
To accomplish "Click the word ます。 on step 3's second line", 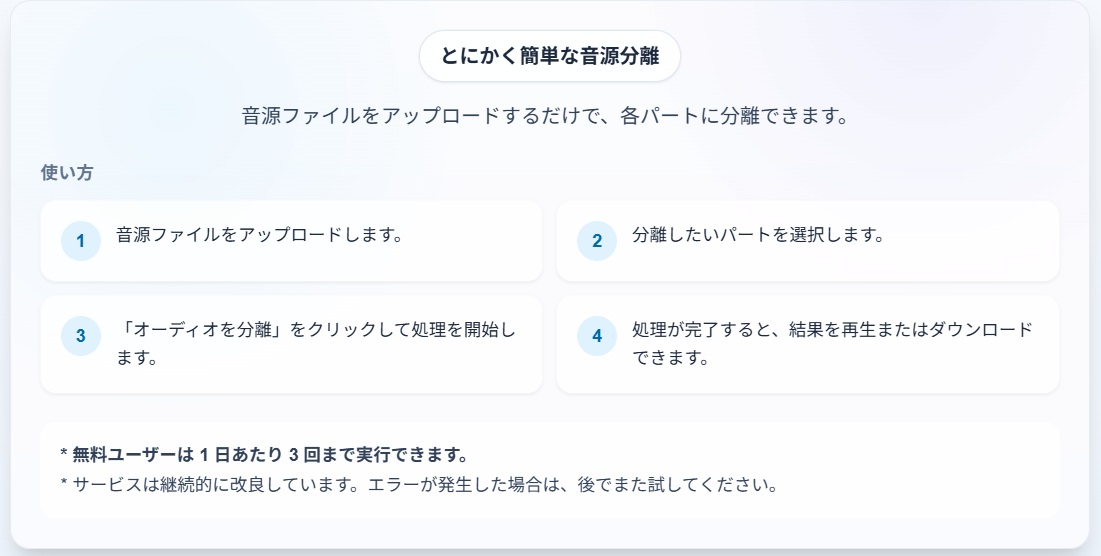I will [x=138, y=357].
